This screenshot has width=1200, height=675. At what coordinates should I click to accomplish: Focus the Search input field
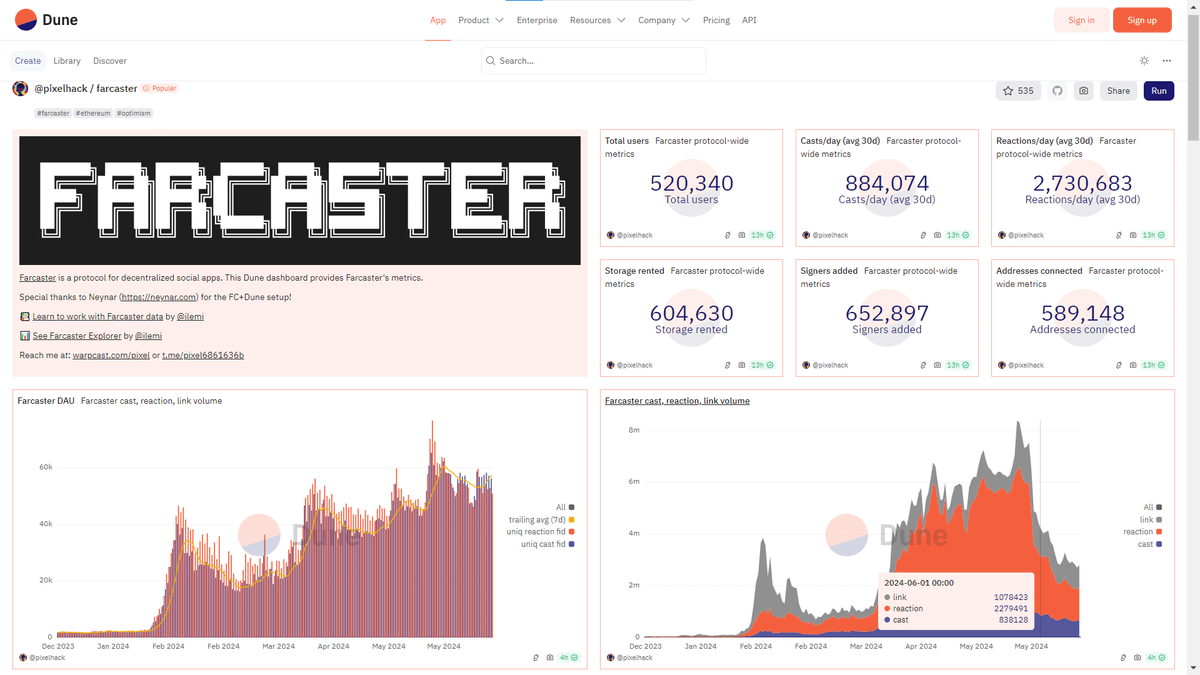point(594,61)
